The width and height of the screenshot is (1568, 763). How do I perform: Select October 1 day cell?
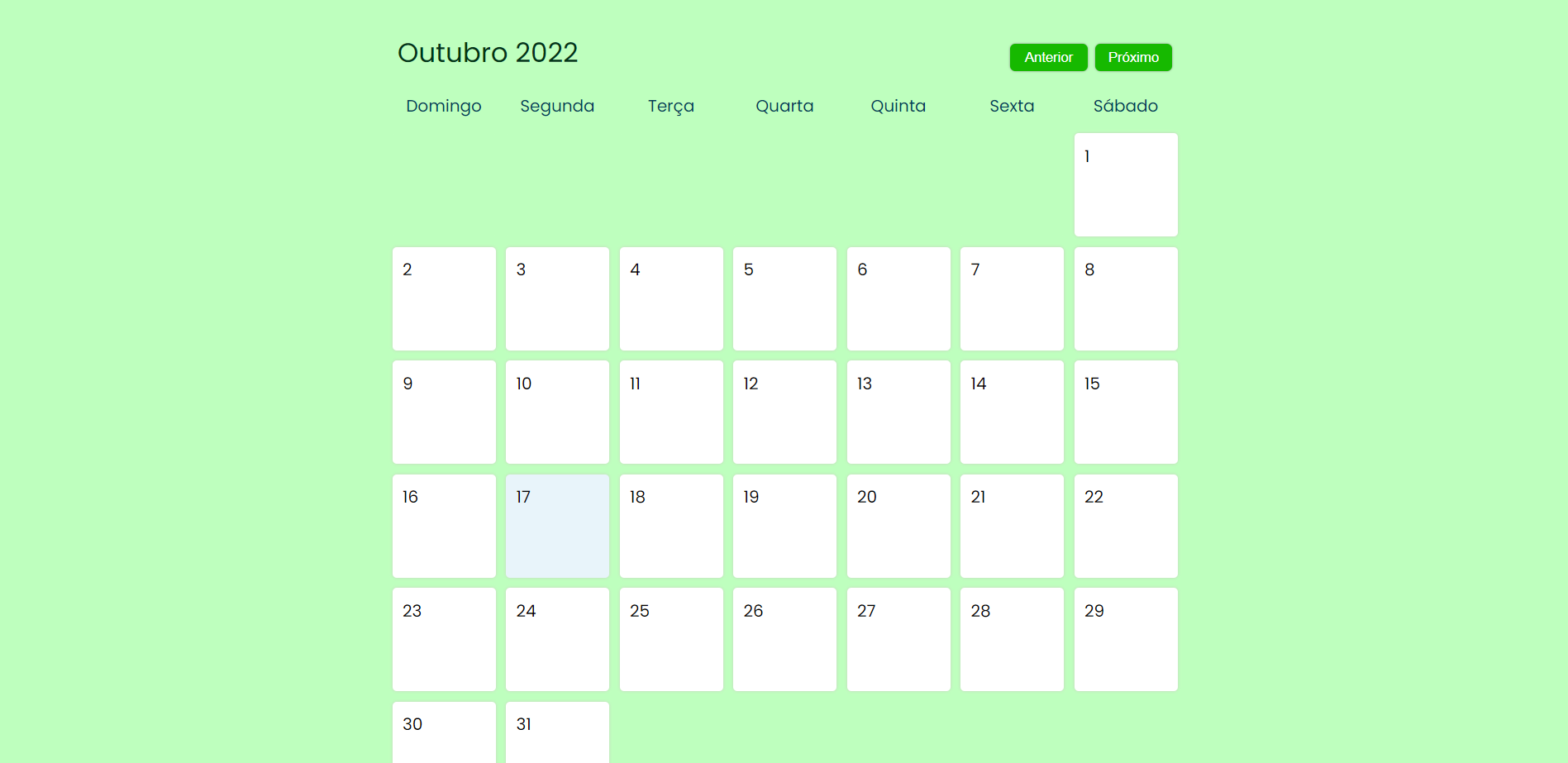(1125, 184)
